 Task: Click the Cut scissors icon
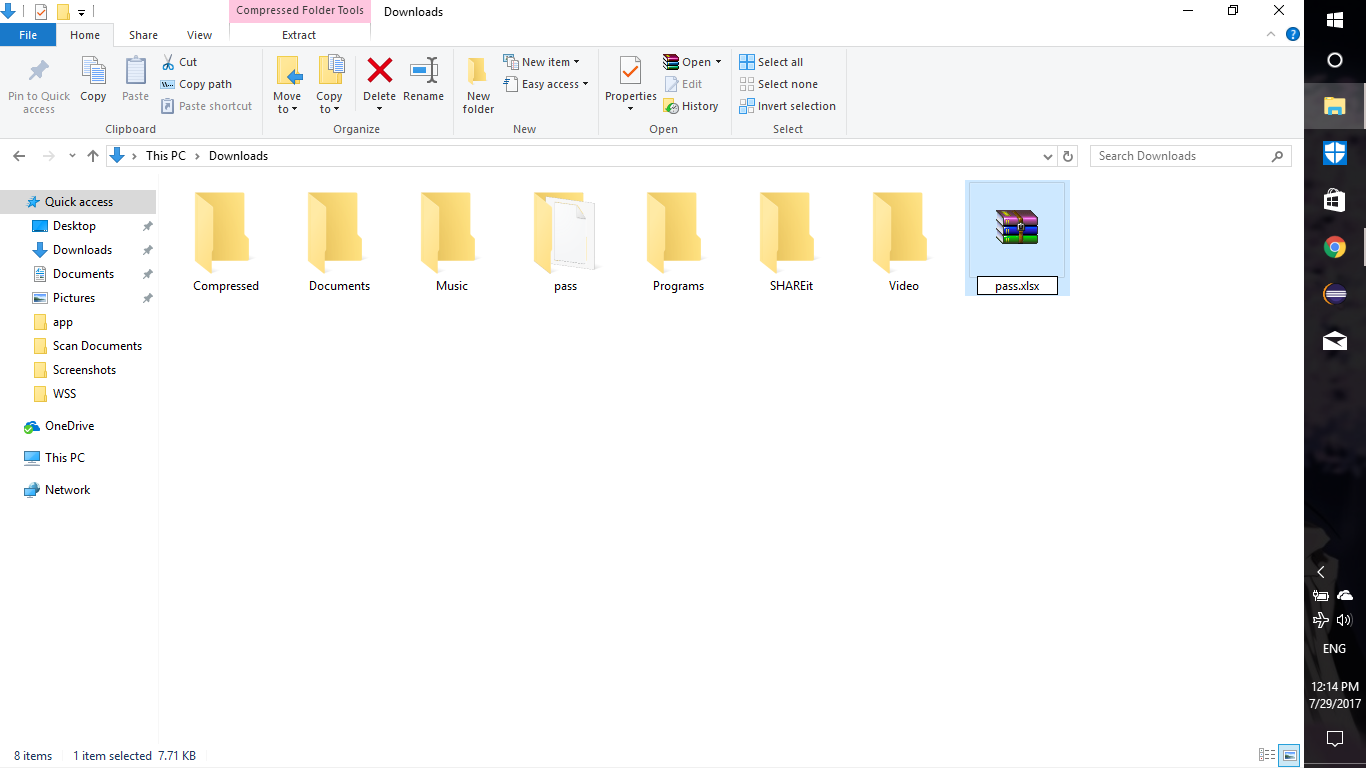169,62
